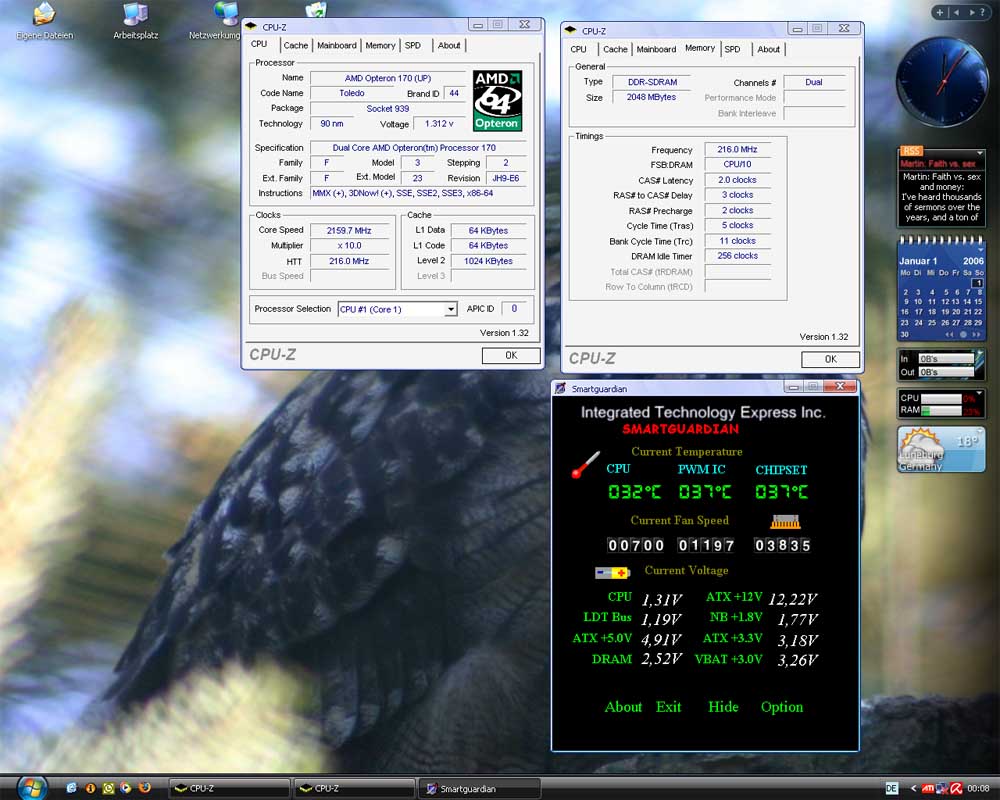Click the second CPU-Z taskbar button

point(353,789)
